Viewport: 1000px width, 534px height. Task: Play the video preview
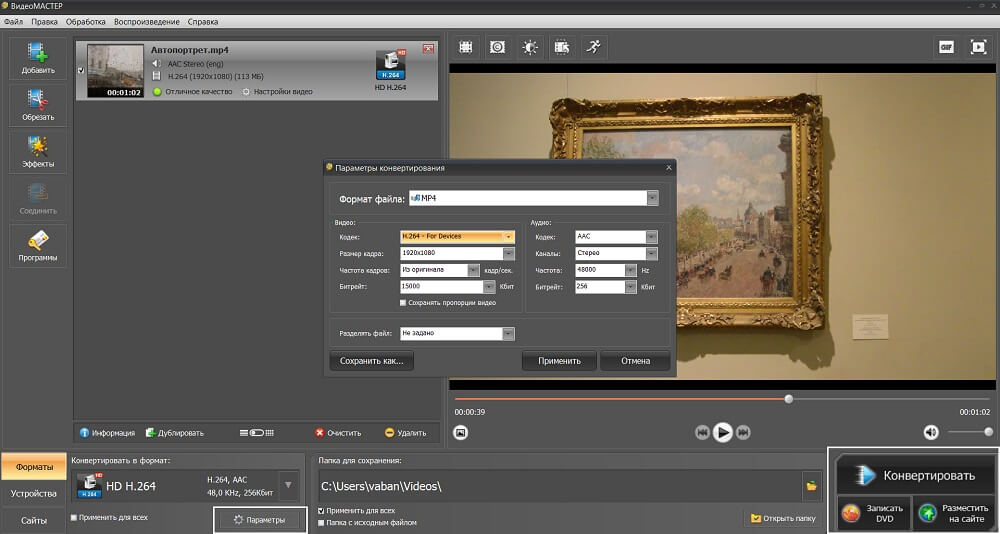[723, 433]
